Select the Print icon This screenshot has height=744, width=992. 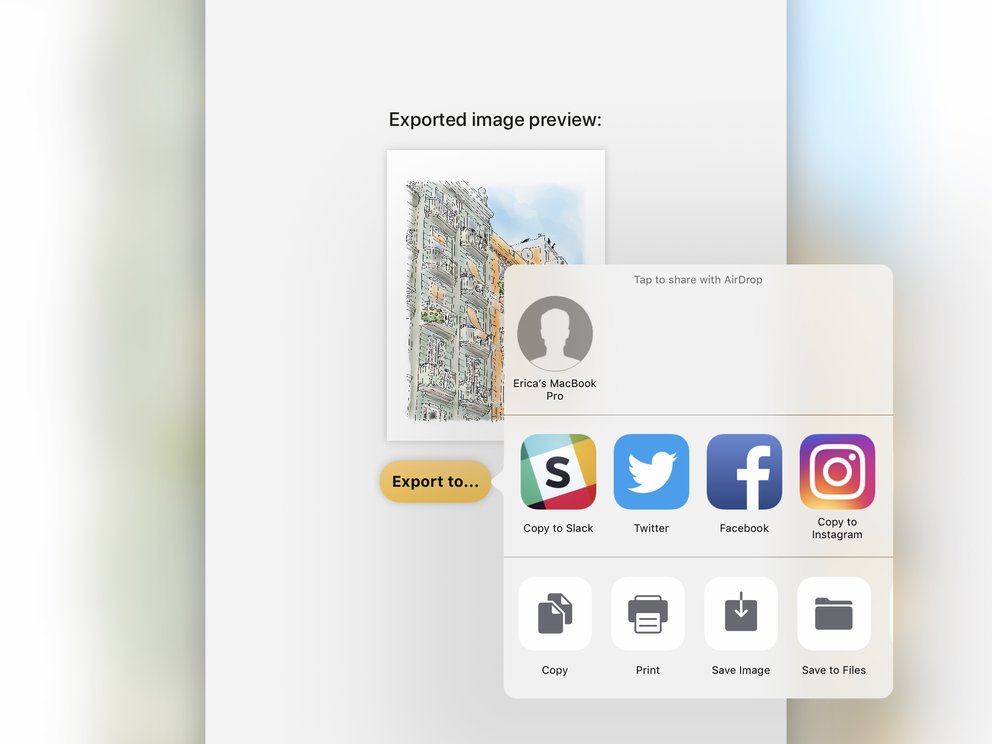click(x=648, y=613)
